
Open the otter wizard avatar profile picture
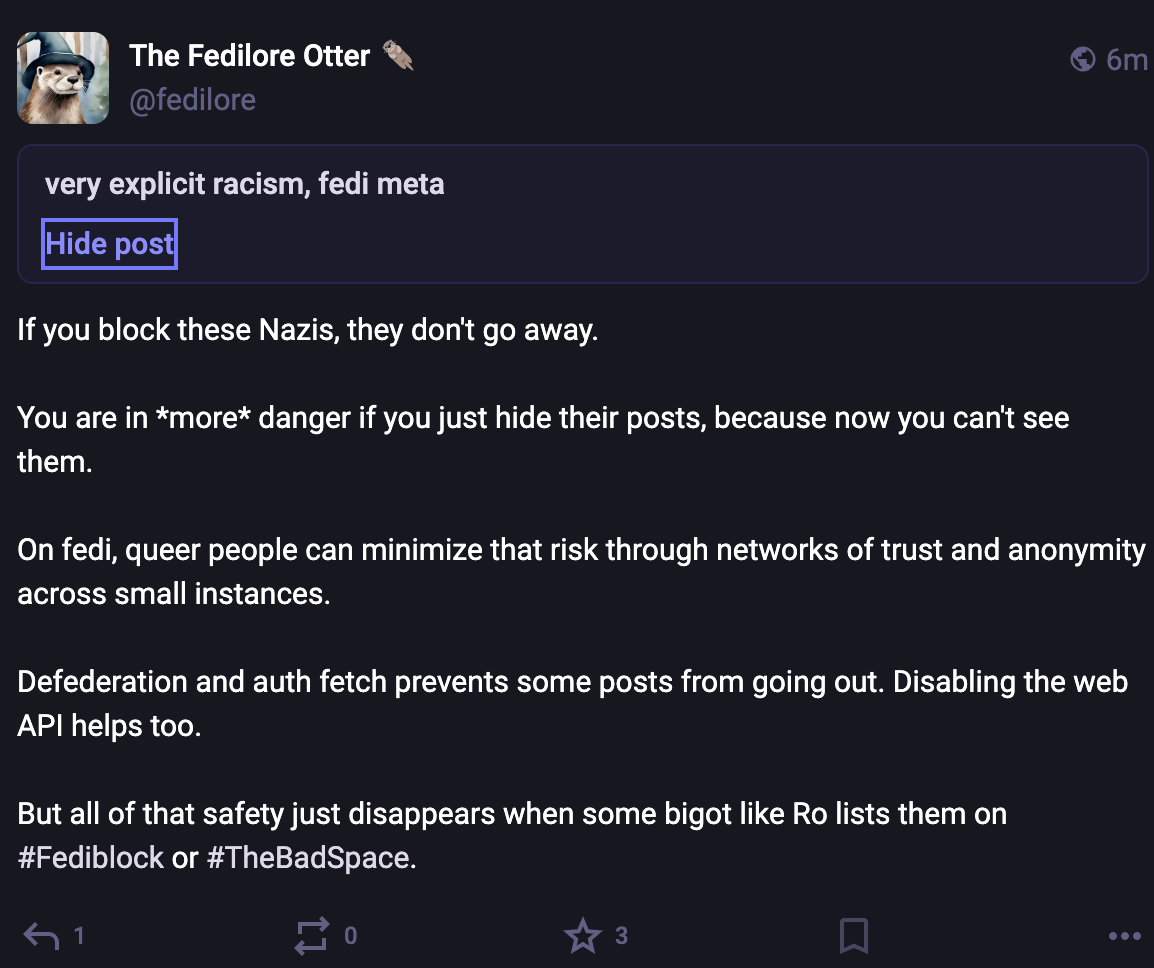(x=63, y=78)
